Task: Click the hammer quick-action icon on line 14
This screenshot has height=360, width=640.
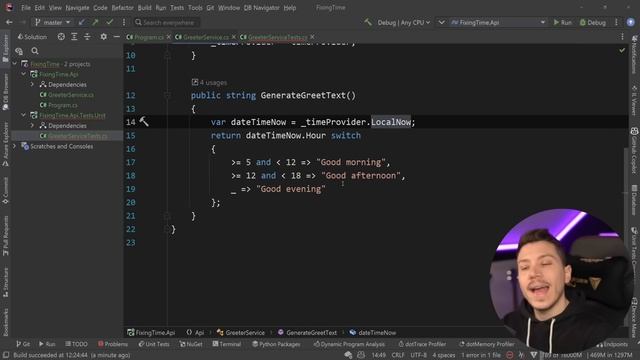Action: 144,121
